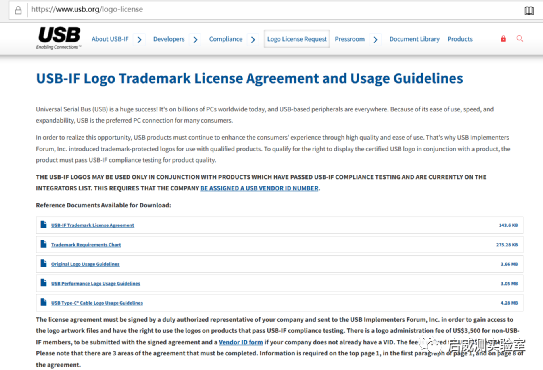
Task: Go to the Products page
Action: click(460, 39)
